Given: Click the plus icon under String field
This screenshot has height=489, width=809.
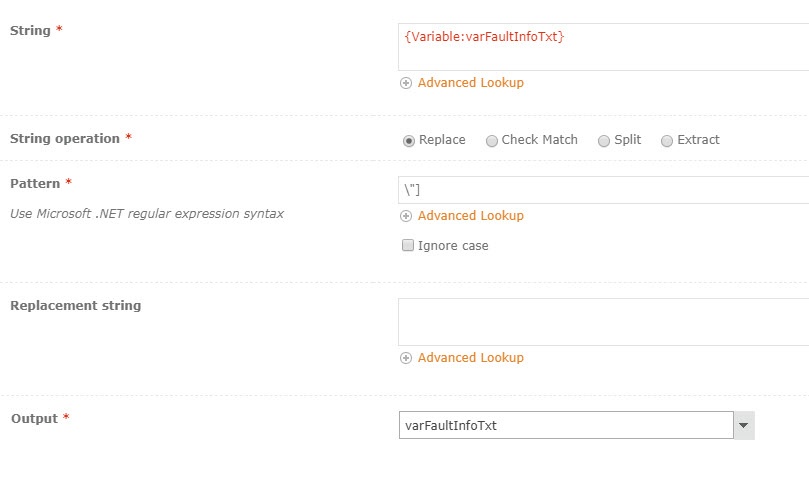Looking at the screenshot, I should pyautogui.click(x=406, y=83).
